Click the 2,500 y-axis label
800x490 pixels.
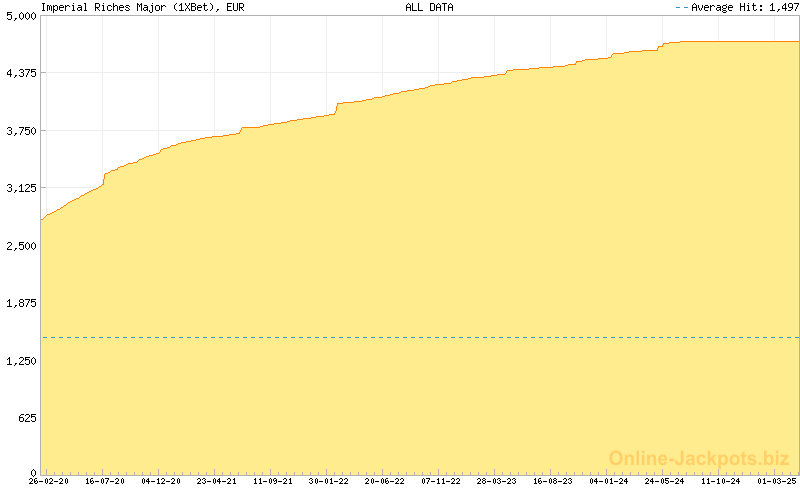tap(20, 246)
